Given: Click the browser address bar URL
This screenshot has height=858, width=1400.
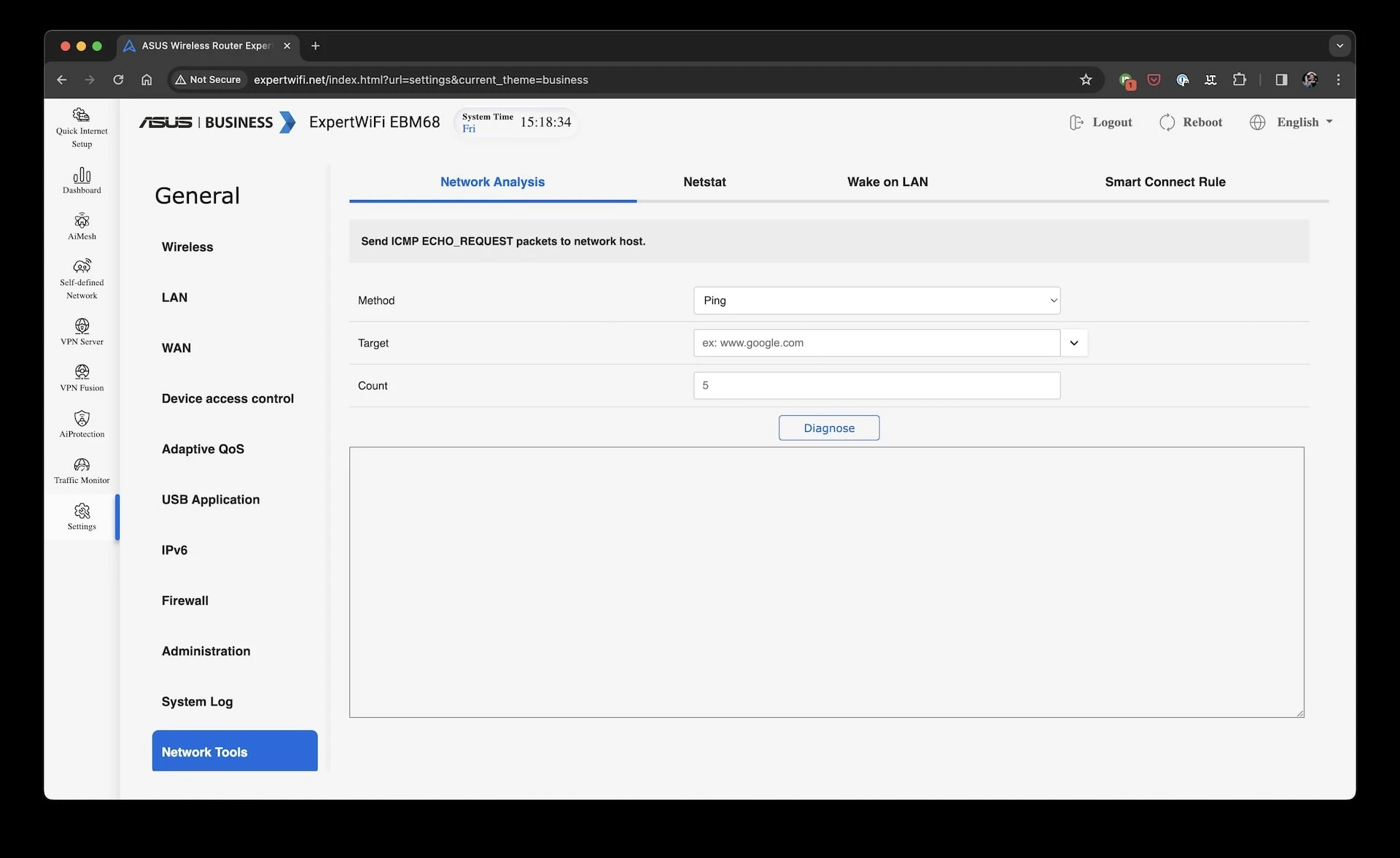Looking at the screenshot, I should pos(421,80).
